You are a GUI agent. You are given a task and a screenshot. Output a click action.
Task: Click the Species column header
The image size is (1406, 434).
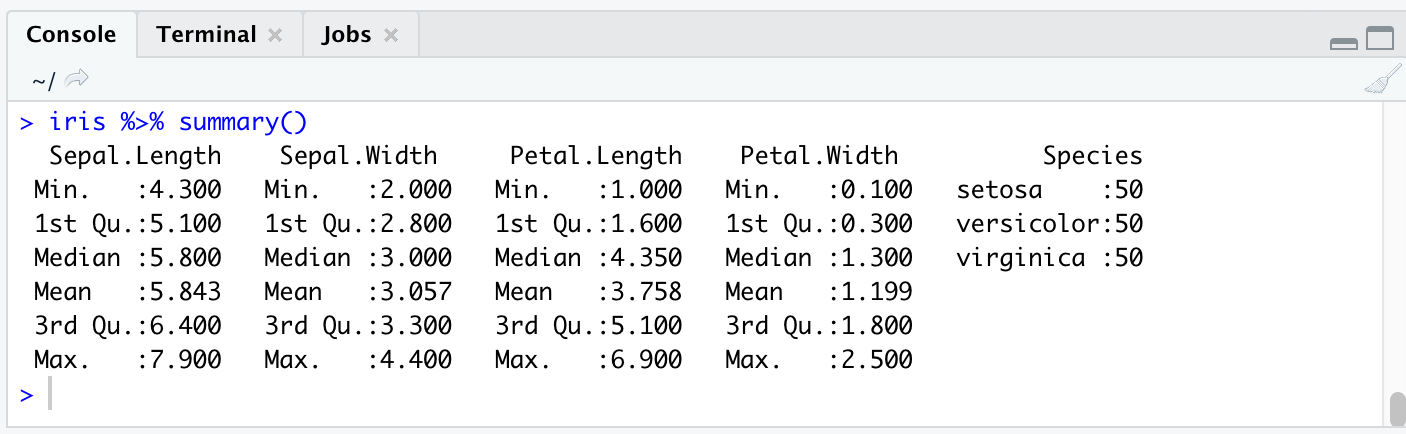[1092, 156]
